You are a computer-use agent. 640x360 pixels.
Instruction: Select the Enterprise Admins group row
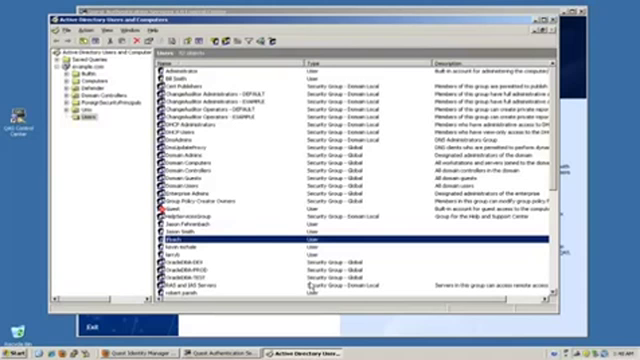[353, 194]
